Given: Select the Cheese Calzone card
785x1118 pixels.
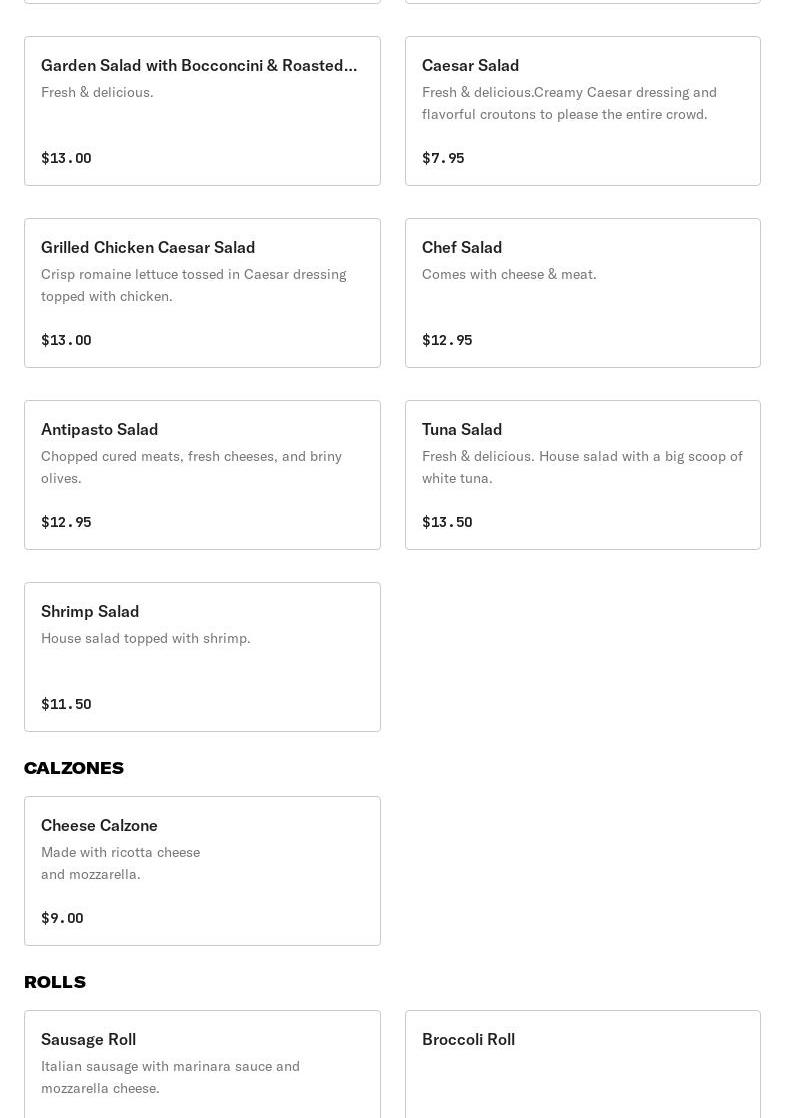Looking at the screenshot, I should [202, 870].
